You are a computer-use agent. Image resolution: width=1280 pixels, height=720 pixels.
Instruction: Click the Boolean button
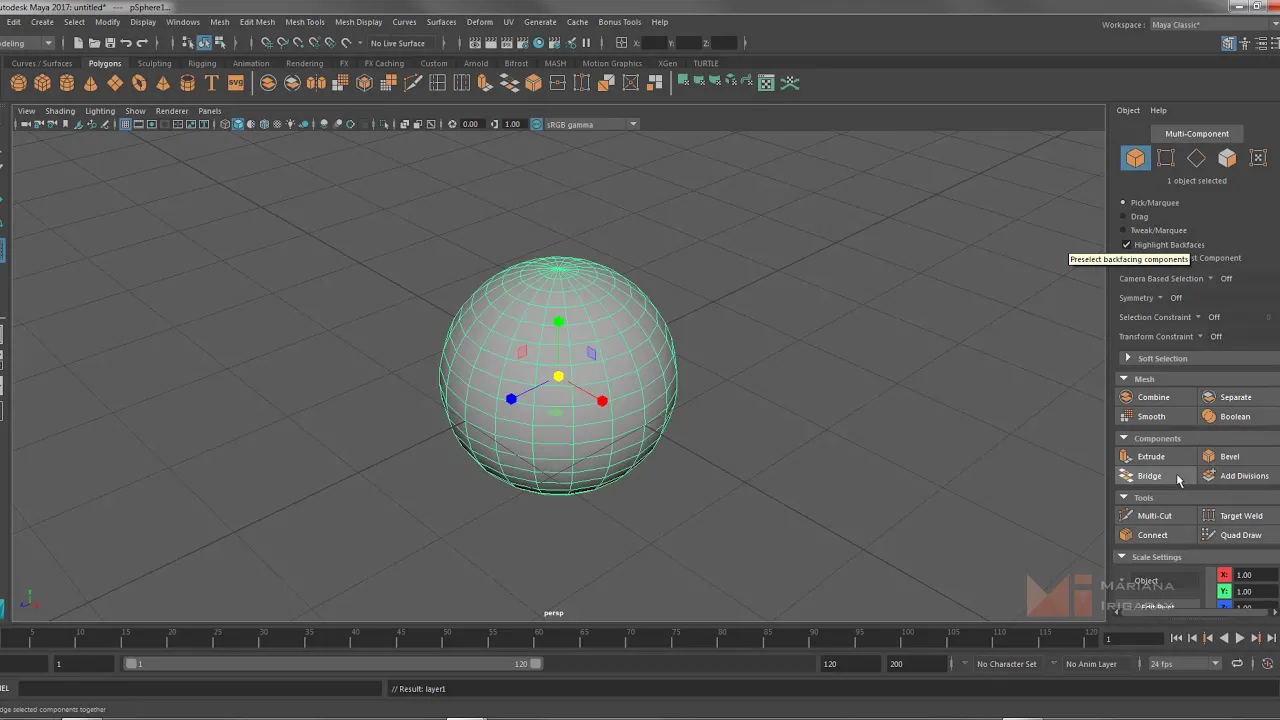click(x=1239, y=416)
